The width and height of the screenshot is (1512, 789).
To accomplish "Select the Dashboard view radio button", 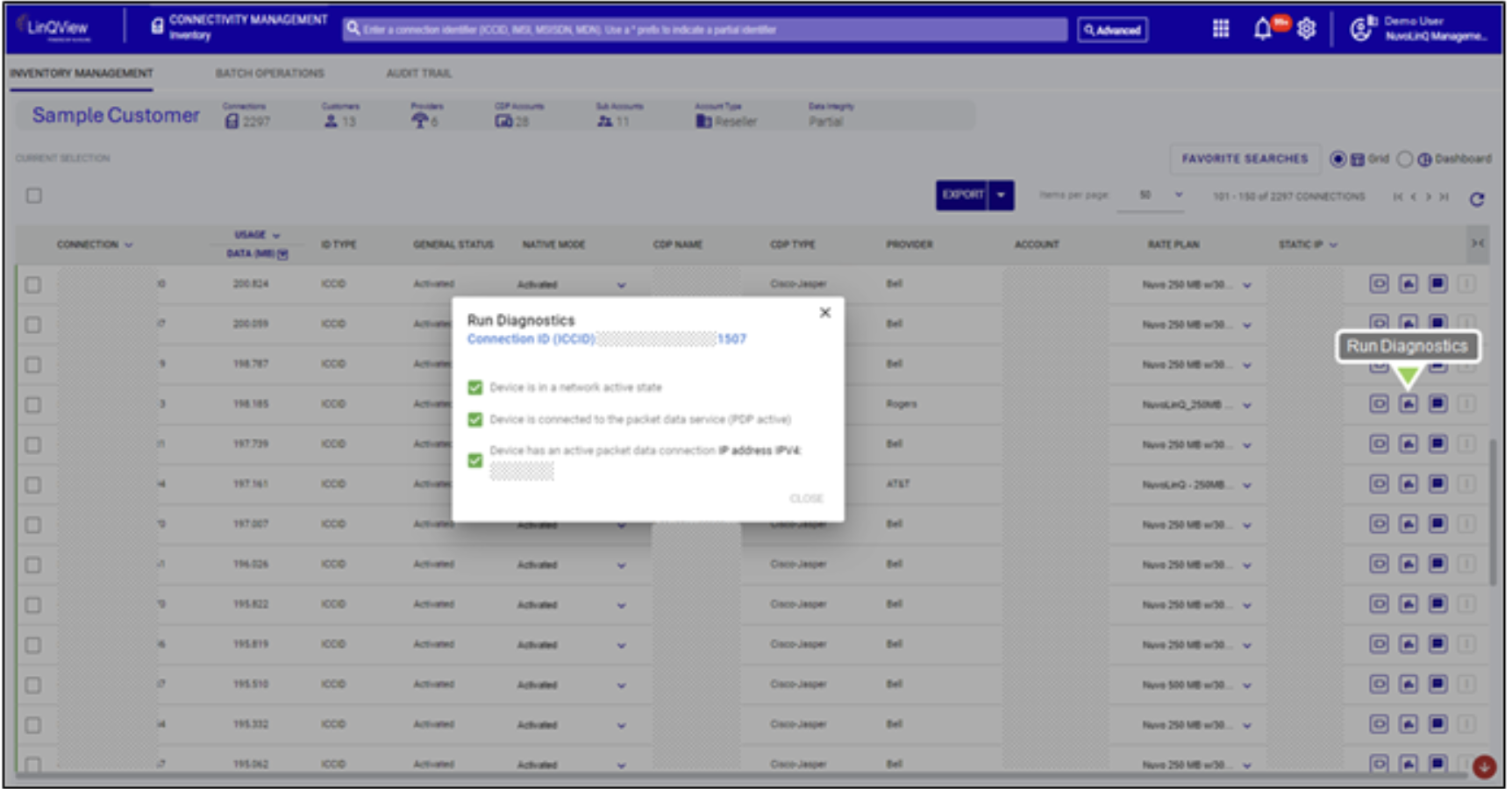I will (1405, 159).
